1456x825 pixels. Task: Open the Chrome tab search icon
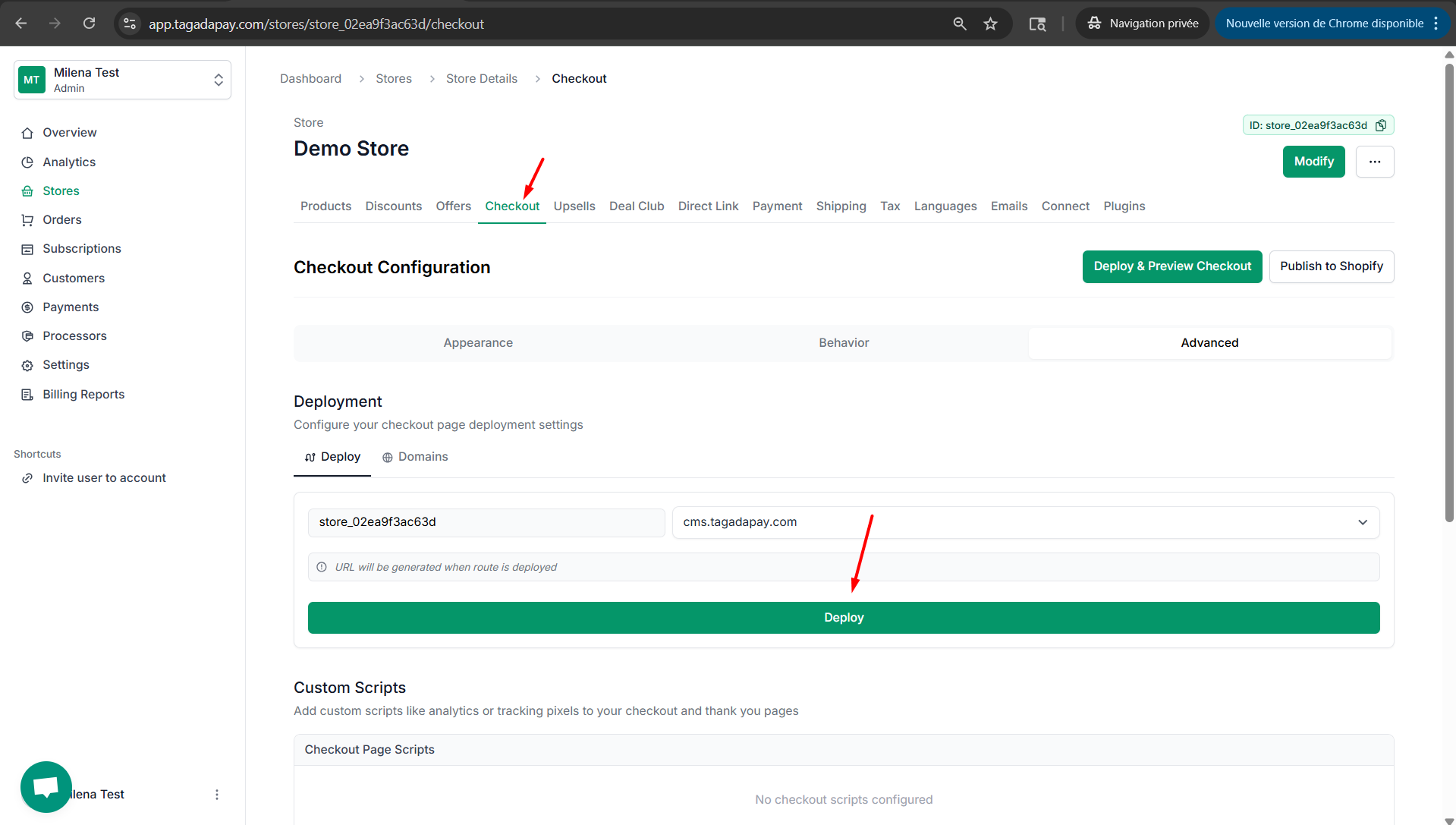coord(1037,24)
